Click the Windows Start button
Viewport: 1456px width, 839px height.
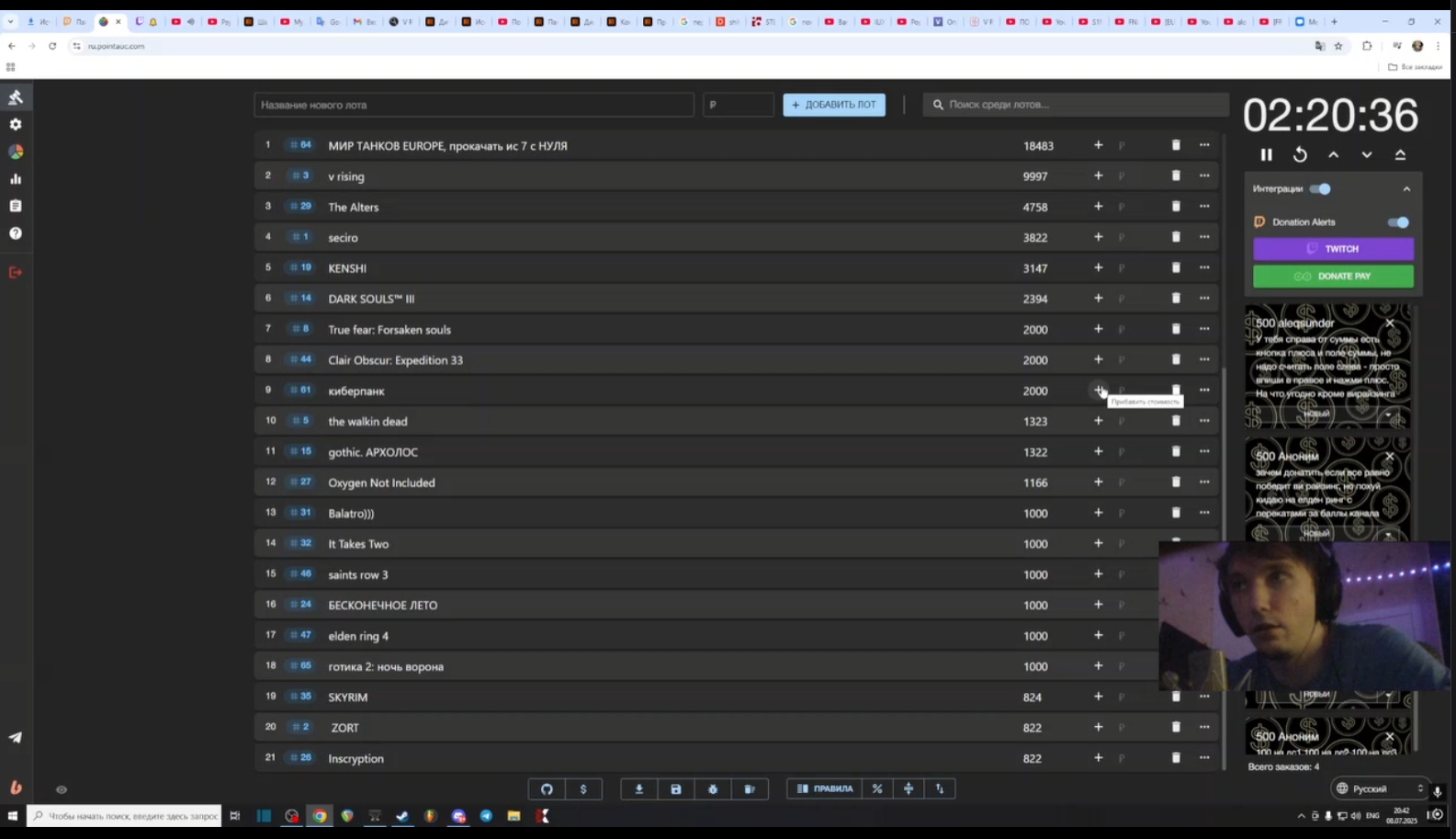pos(13,816)
